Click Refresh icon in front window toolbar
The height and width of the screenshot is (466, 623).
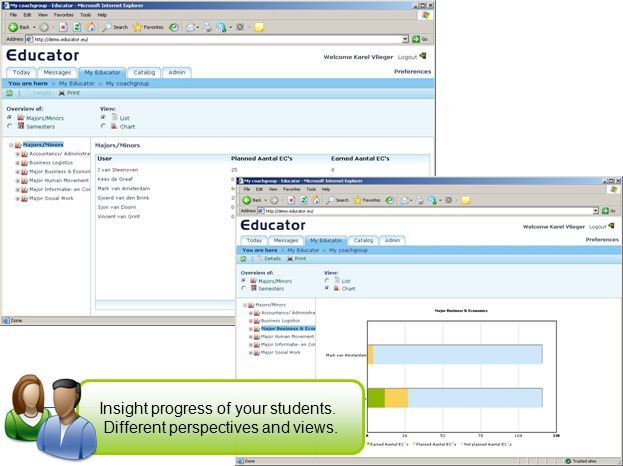click(x=304, y=200)
